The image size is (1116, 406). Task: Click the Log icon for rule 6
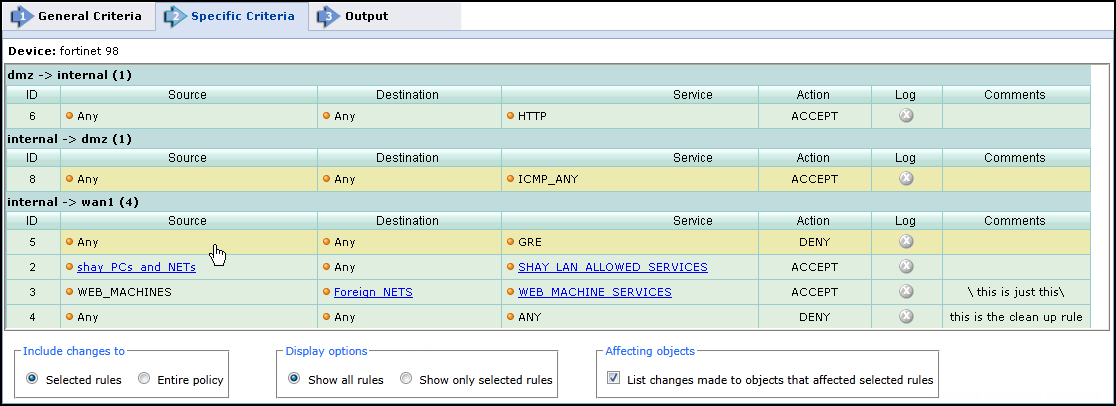[x=905, y=116]
